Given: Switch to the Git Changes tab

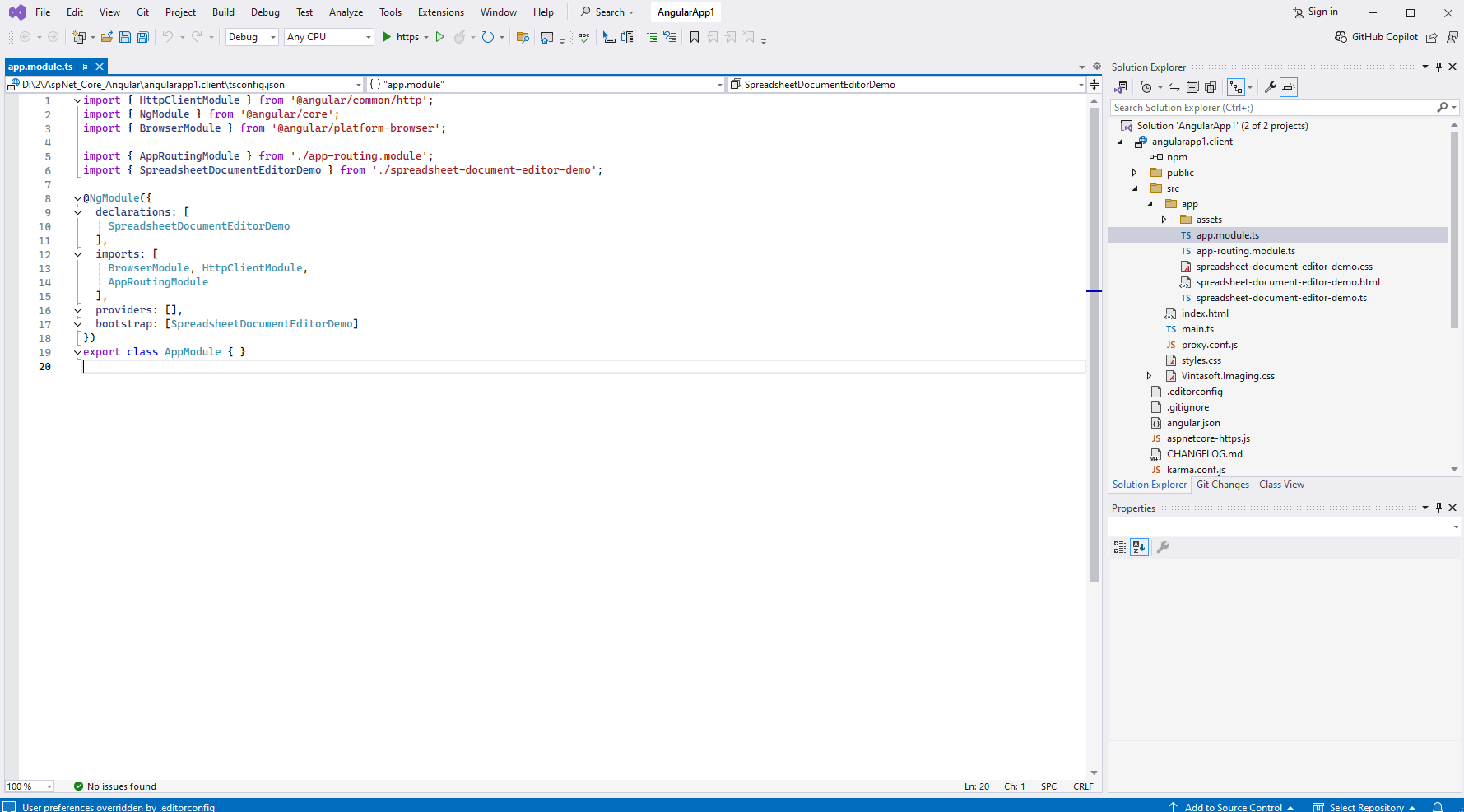Looking at the screenshot, I should 1222,485.
